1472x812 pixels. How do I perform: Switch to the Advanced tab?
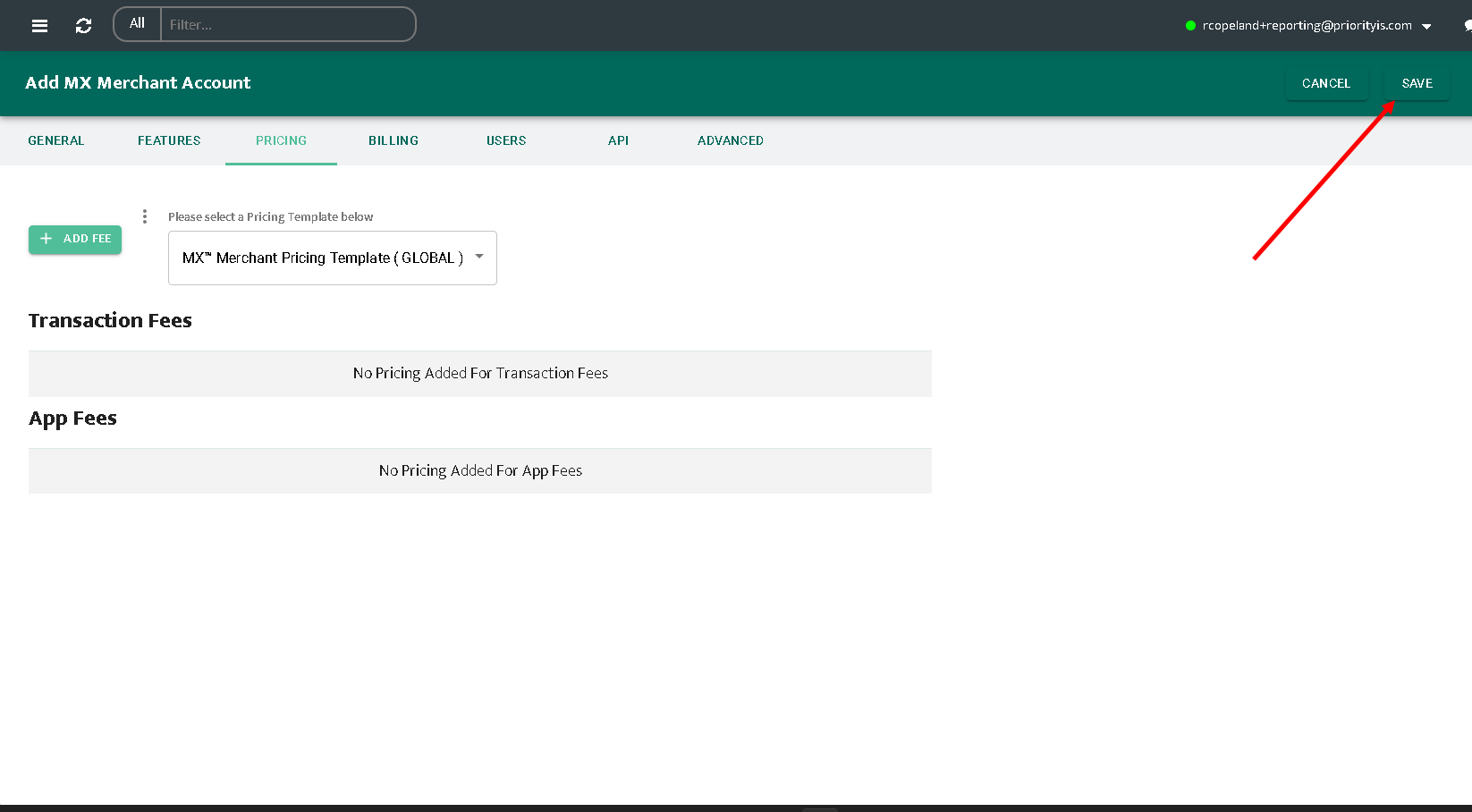731,140
